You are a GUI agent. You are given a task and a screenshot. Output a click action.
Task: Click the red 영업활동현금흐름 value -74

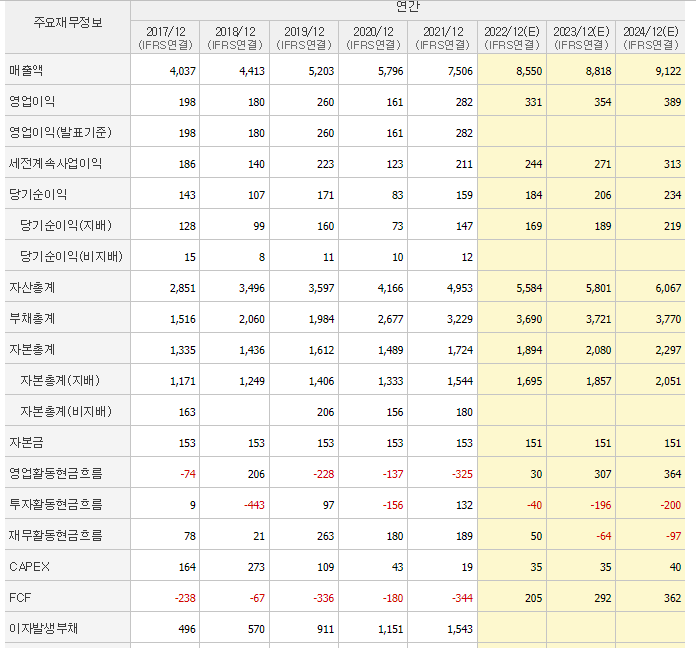coord(188,474)
